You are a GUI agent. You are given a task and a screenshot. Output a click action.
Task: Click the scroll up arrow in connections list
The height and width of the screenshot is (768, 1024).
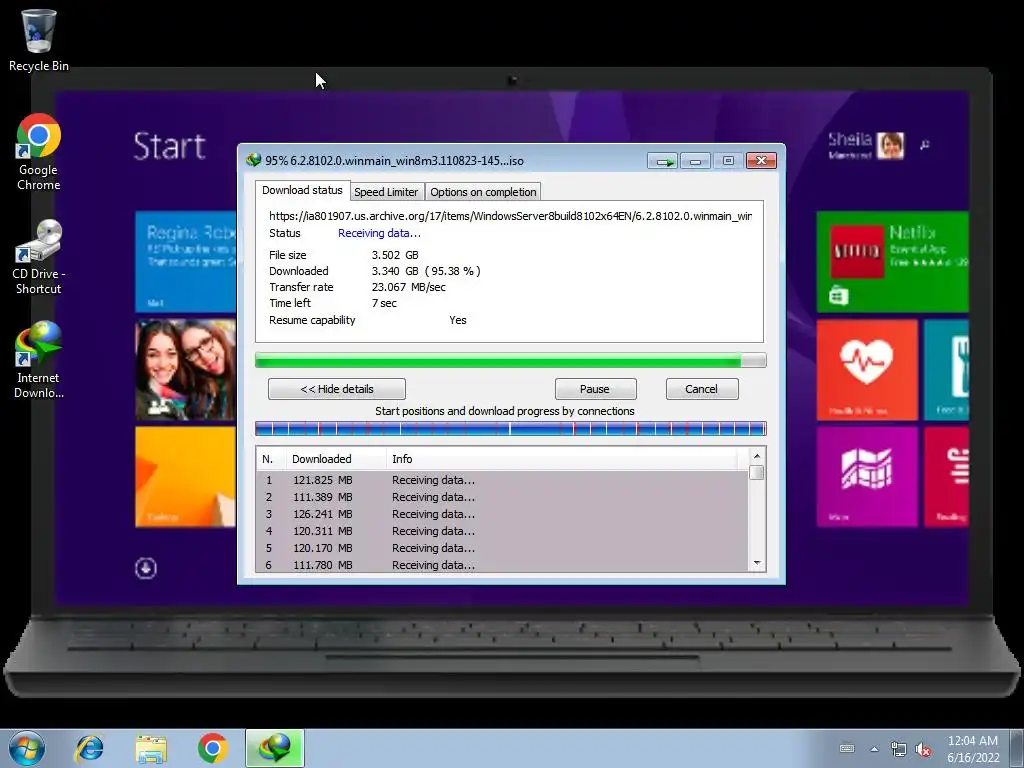pos(757,456)
